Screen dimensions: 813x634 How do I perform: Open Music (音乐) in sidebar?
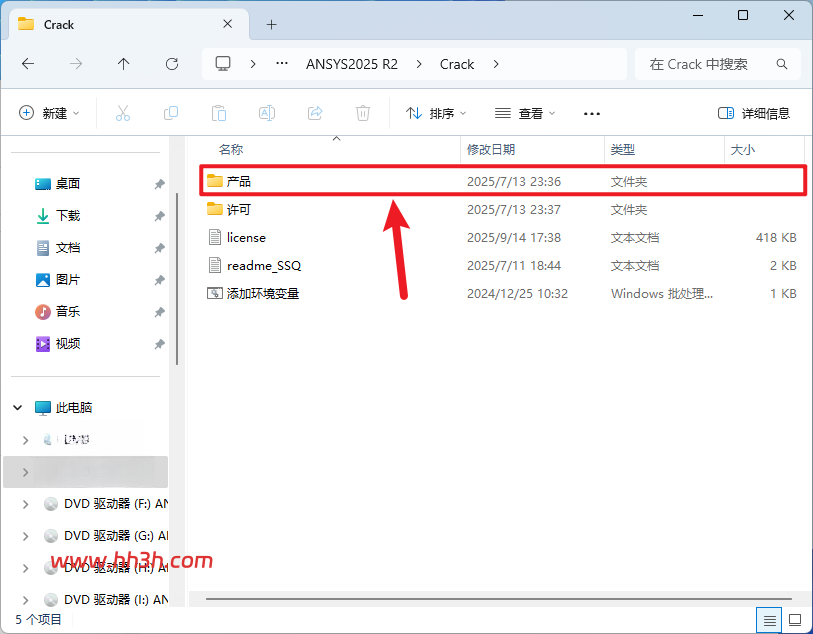pyautogui.click(x=67, y=312)
